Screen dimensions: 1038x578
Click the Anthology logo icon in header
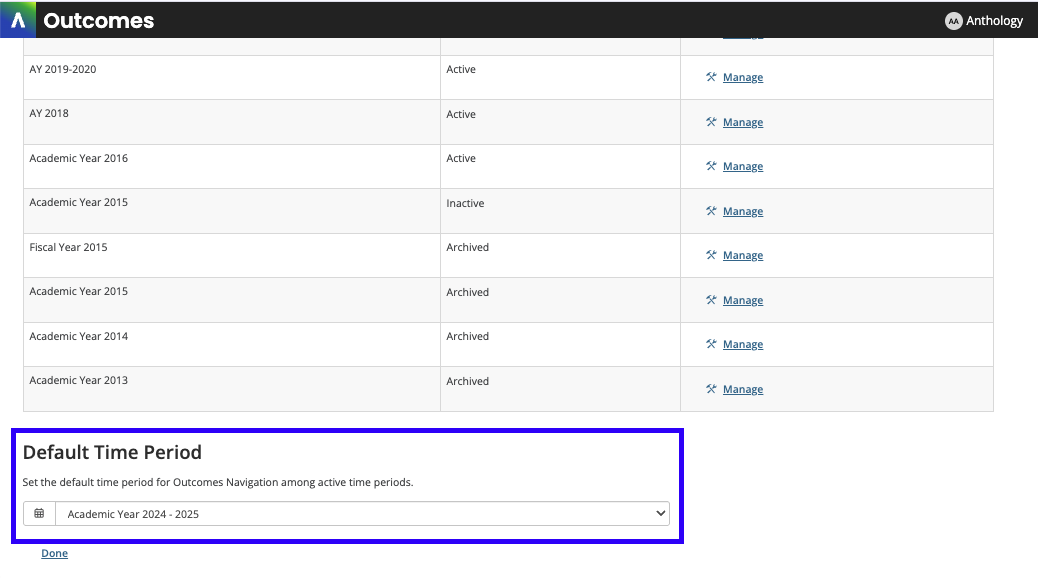[x=18, y=20]
